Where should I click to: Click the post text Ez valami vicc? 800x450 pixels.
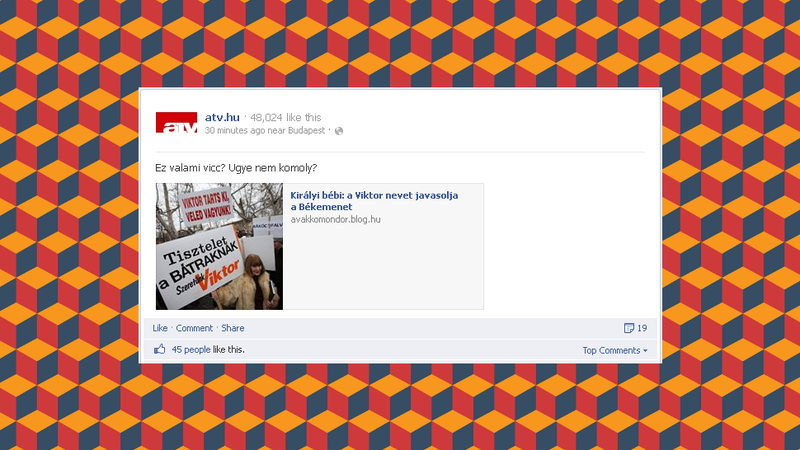pyautogui.click(x=236, y=168)
